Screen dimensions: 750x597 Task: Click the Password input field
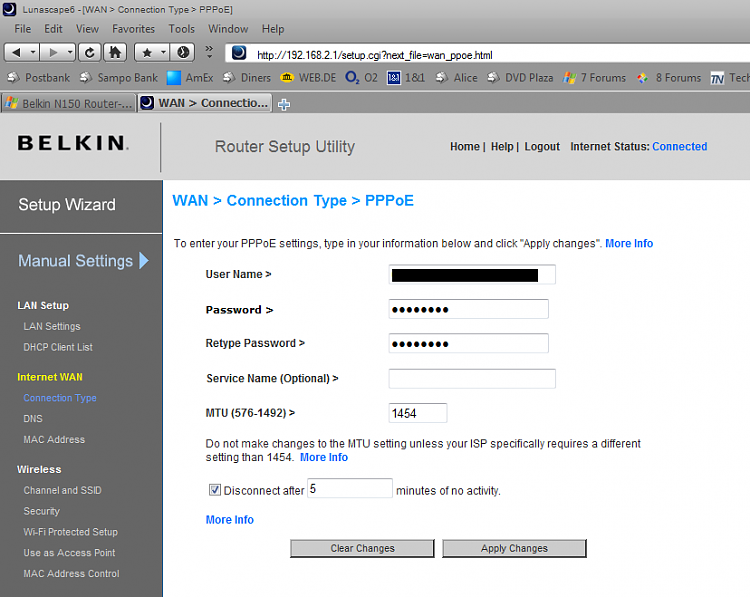tap(469, 309)
